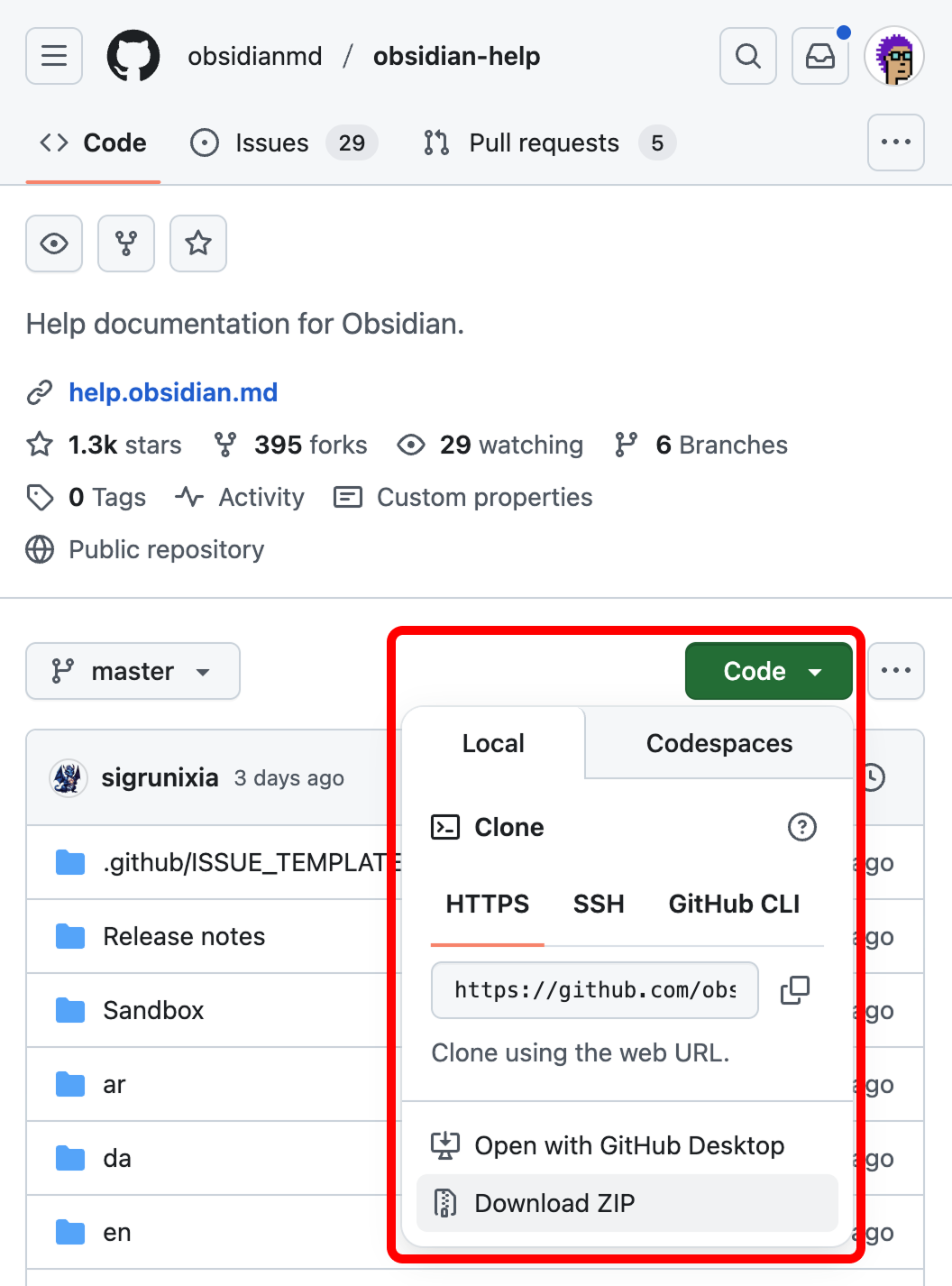Click the GitHub logo

pos(133,56)
